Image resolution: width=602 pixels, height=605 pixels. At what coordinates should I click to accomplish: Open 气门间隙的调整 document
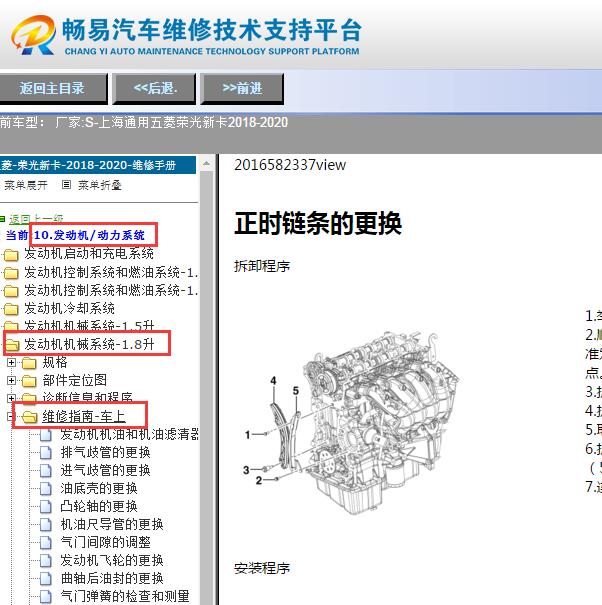(105, 542)
